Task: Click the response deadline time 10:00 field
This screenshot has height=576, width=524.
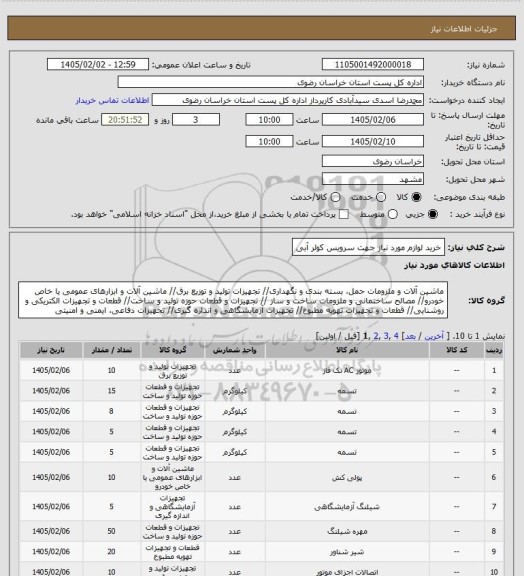Action: pyautogui.click(x=269, y=120)
